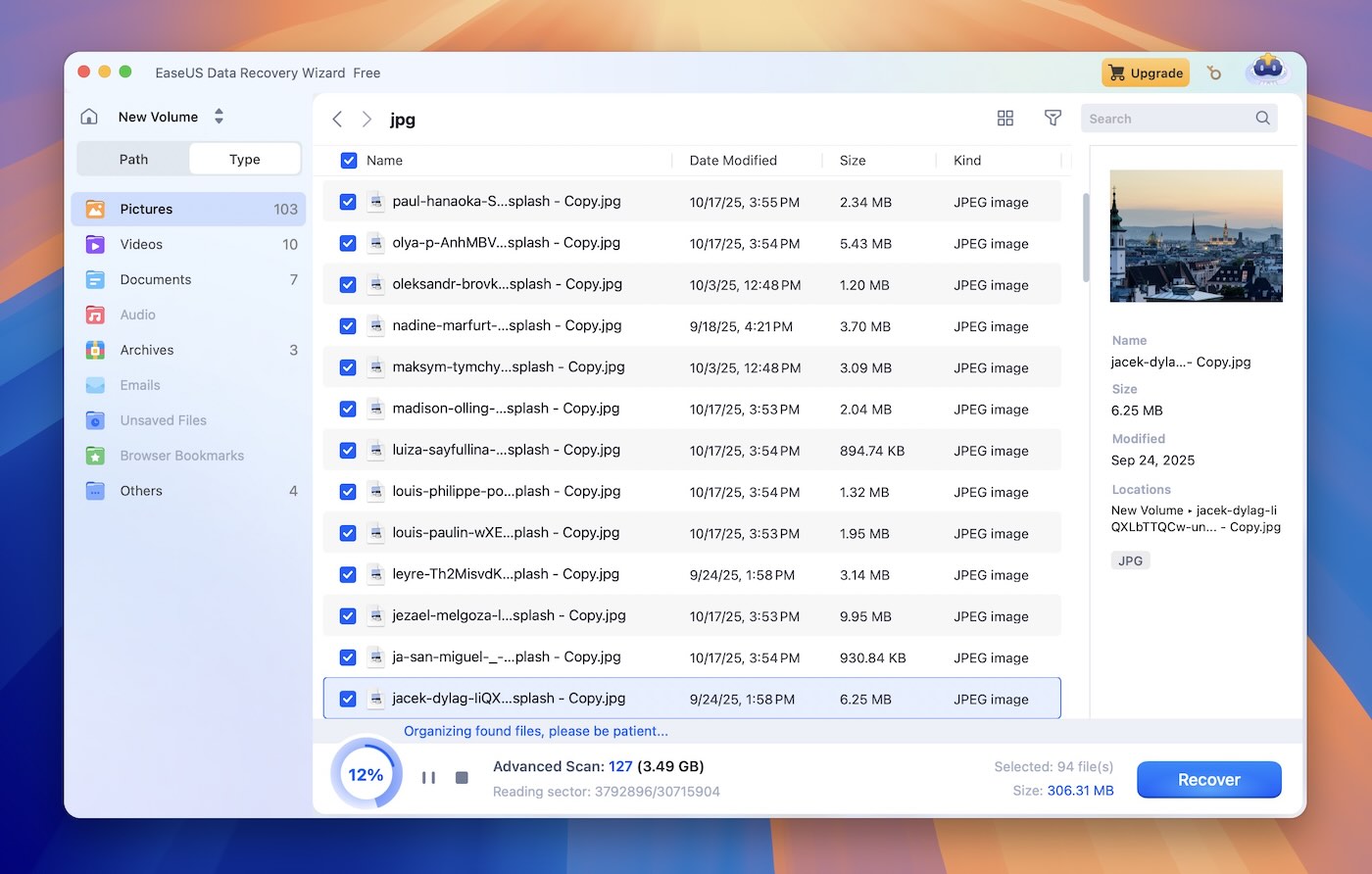Switch to the Path tab
Image resolution: width=1372 pixels, height=874 pixels.
point(133,159)
